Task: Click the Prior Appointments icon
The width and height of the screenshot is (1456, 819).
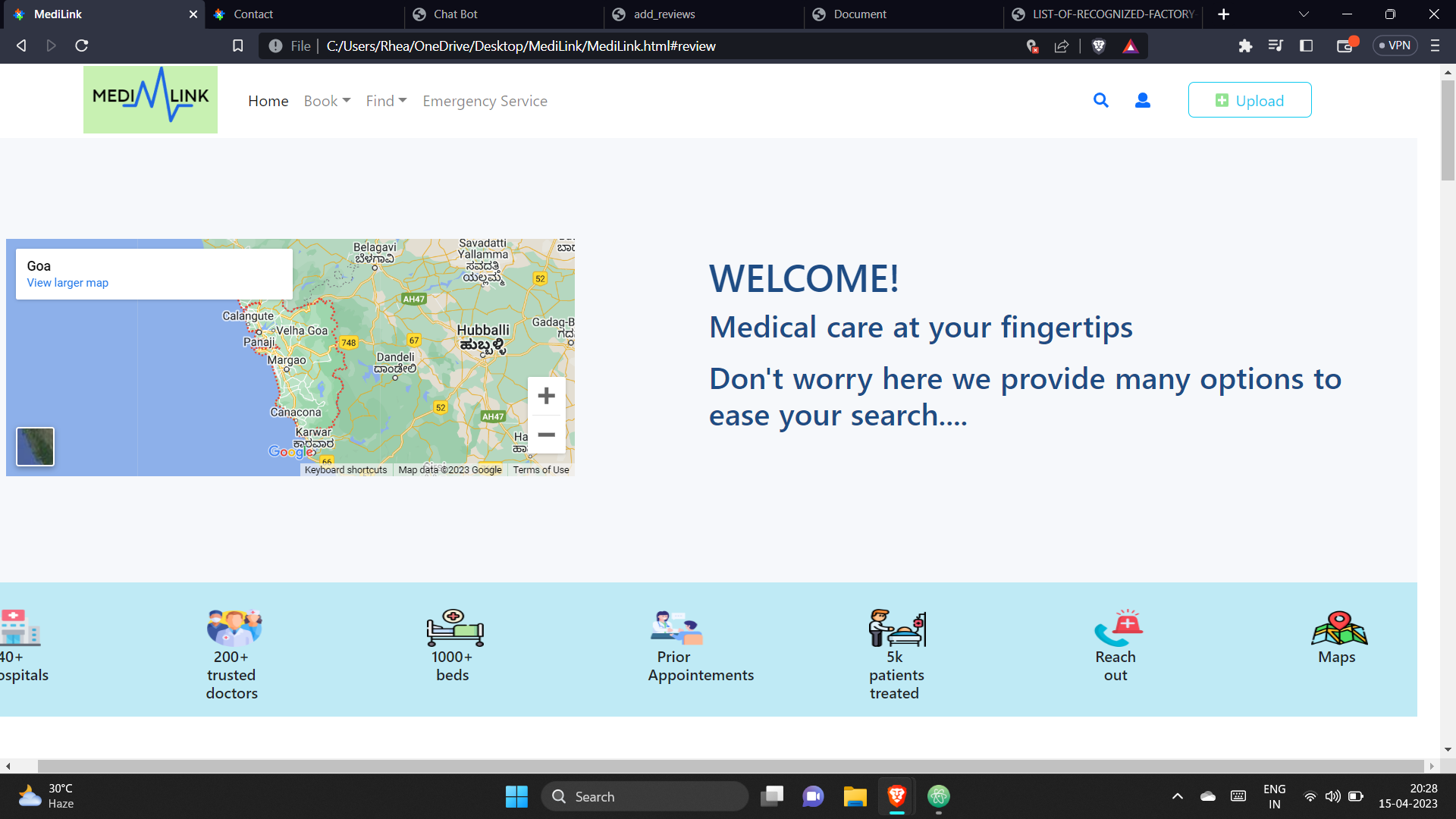Action: (676, 628)
